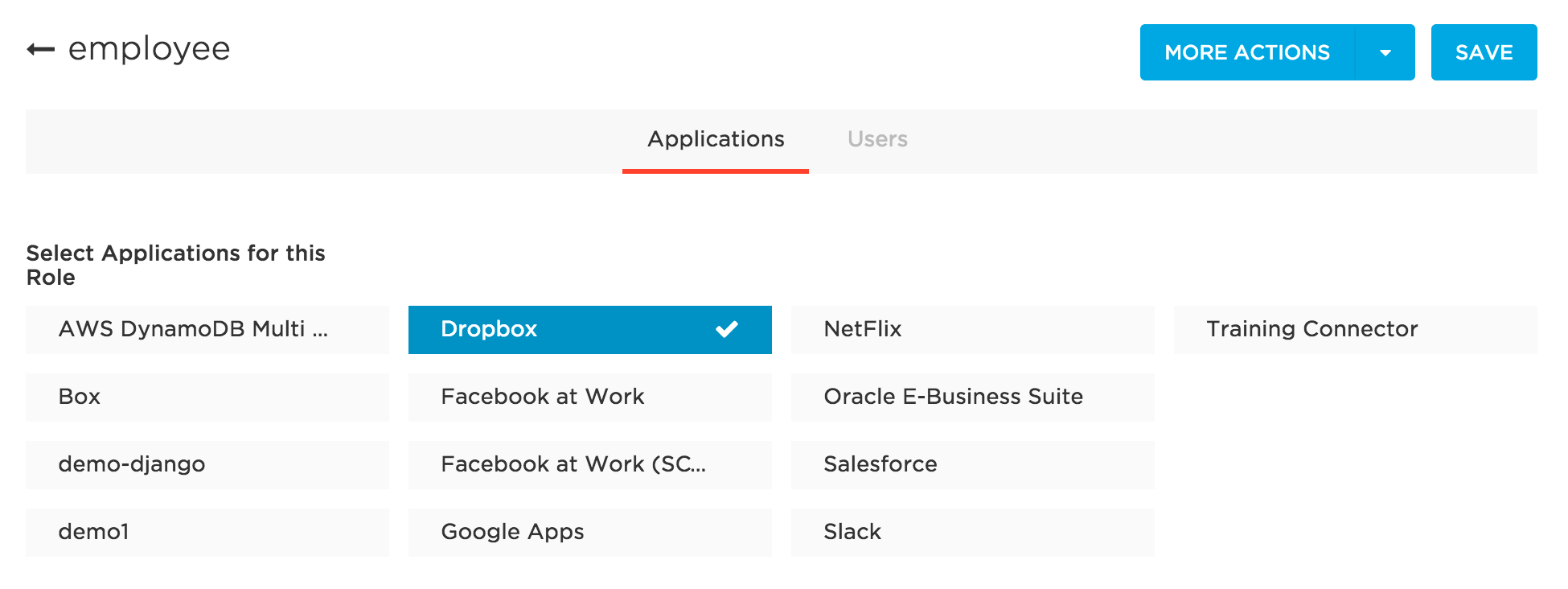Viewport: 1568px width, 589px height.
Task: Select Facebook at Work (SC... application
Action: tap(590, 465)
